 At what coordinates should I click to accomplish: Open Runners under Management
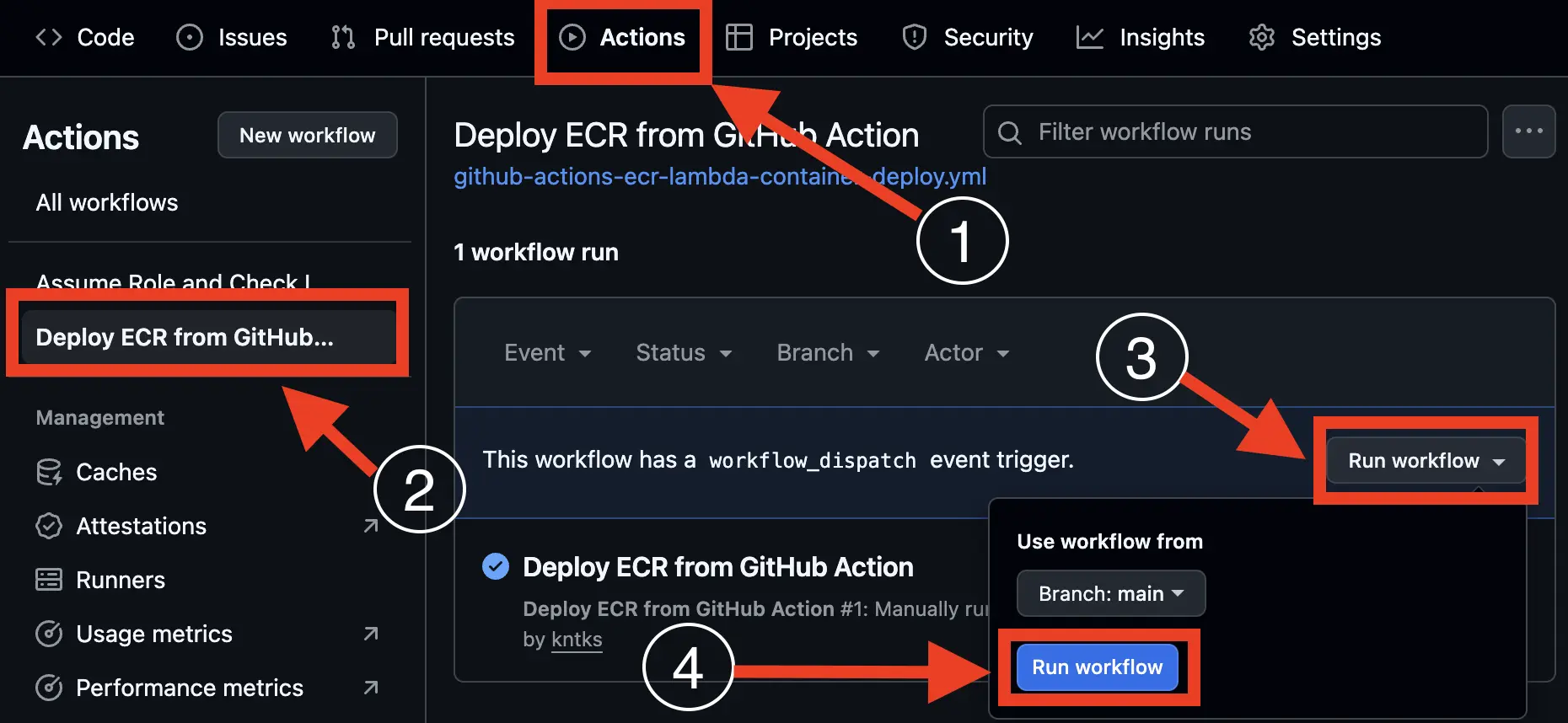121,580
